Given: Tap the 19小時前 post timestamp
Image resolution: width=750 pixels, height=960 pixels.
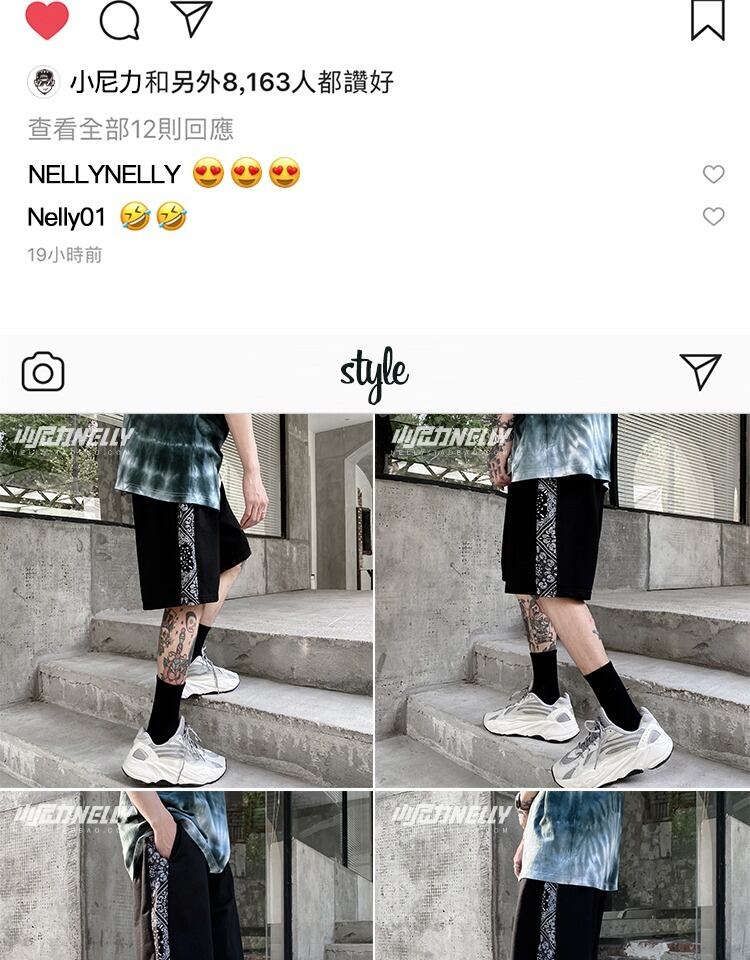Looking at the screenshot, I should pyautogui.click(x=65, y=255).
